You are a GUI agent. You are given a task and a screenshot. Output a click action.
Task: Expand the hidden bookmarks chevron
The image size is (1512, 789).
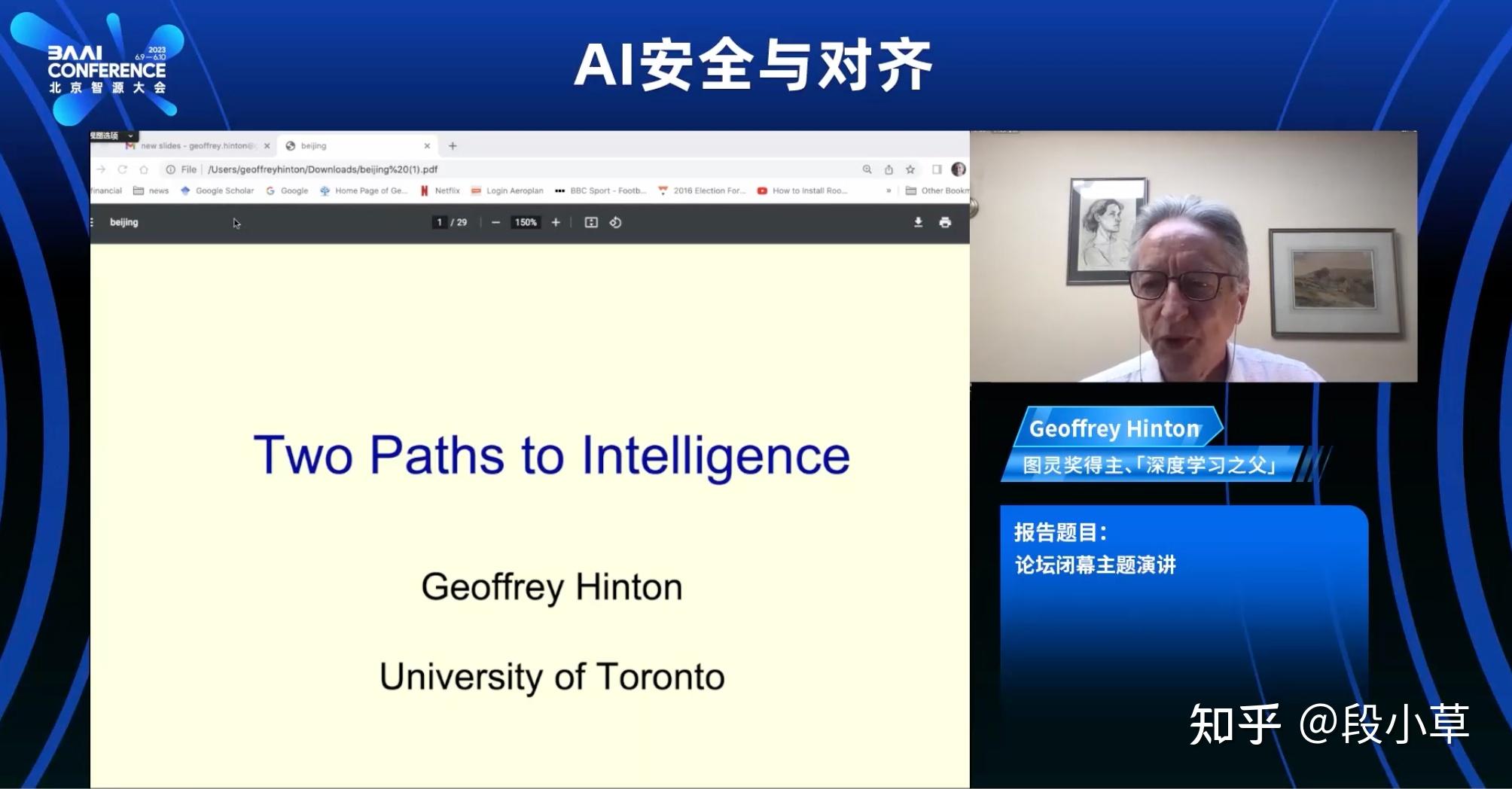pyautogui.click(x=889, y=190)
